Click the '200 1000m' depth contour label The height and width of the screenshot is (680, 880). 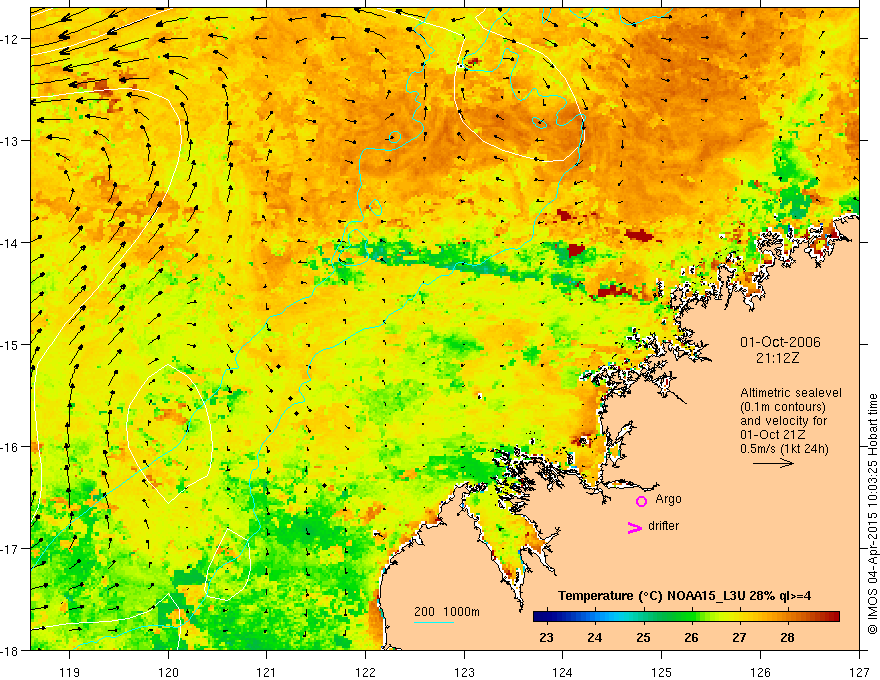tap(447, 612)
